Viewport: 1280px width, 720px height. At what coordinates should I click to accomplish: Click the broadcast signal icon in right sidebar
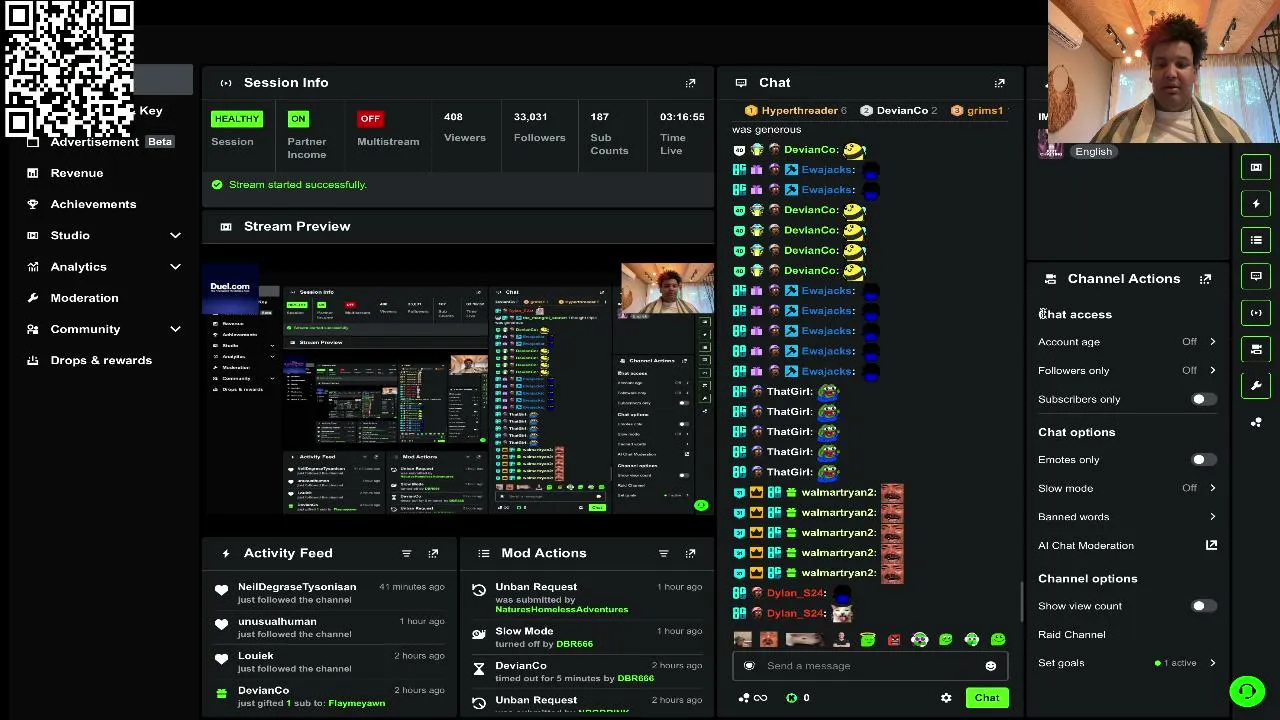[1256, 313]
